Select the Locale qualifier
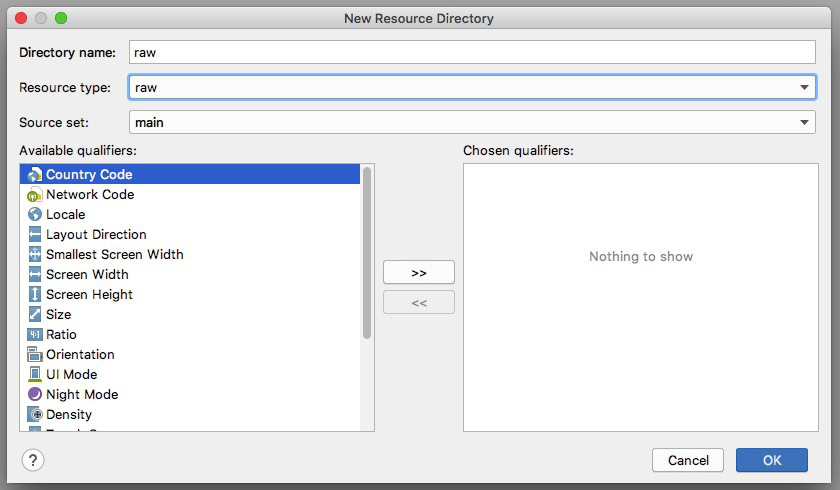The width and height of the screenshot is (840, 490). (x=190, y=215)
